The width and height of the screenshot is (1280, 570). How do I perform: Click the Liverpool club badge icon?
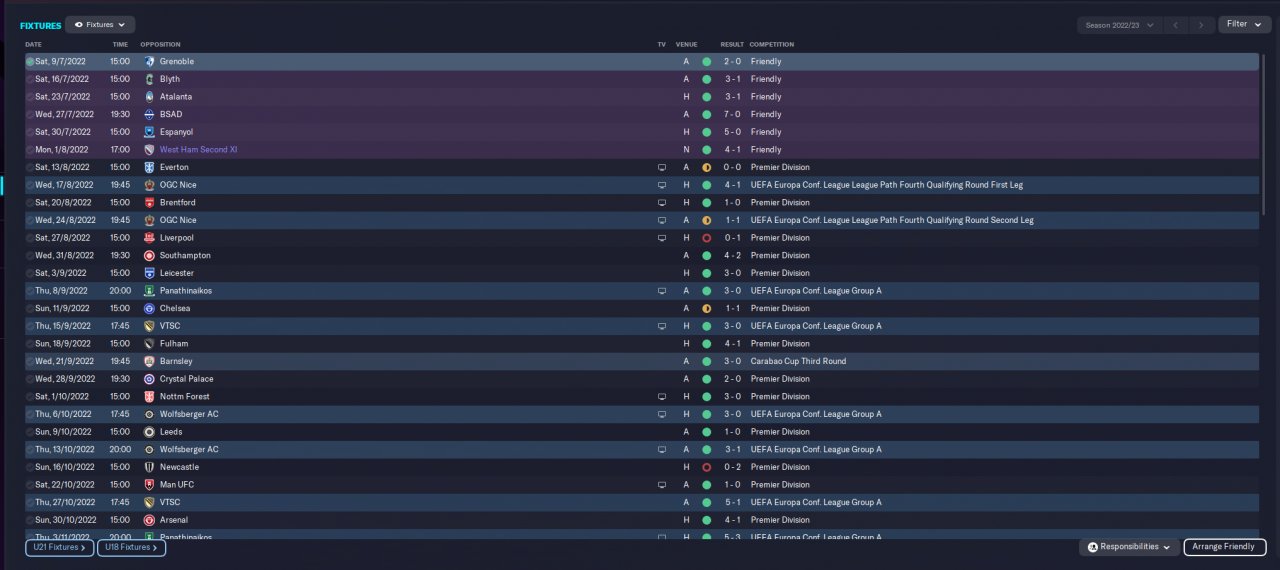point(149,238)
